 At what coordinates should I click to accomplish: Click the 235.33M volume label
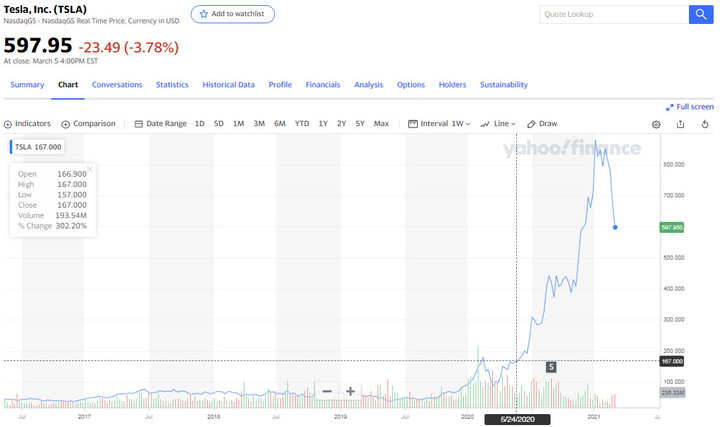pyautogui.click(x=673, y=393)
